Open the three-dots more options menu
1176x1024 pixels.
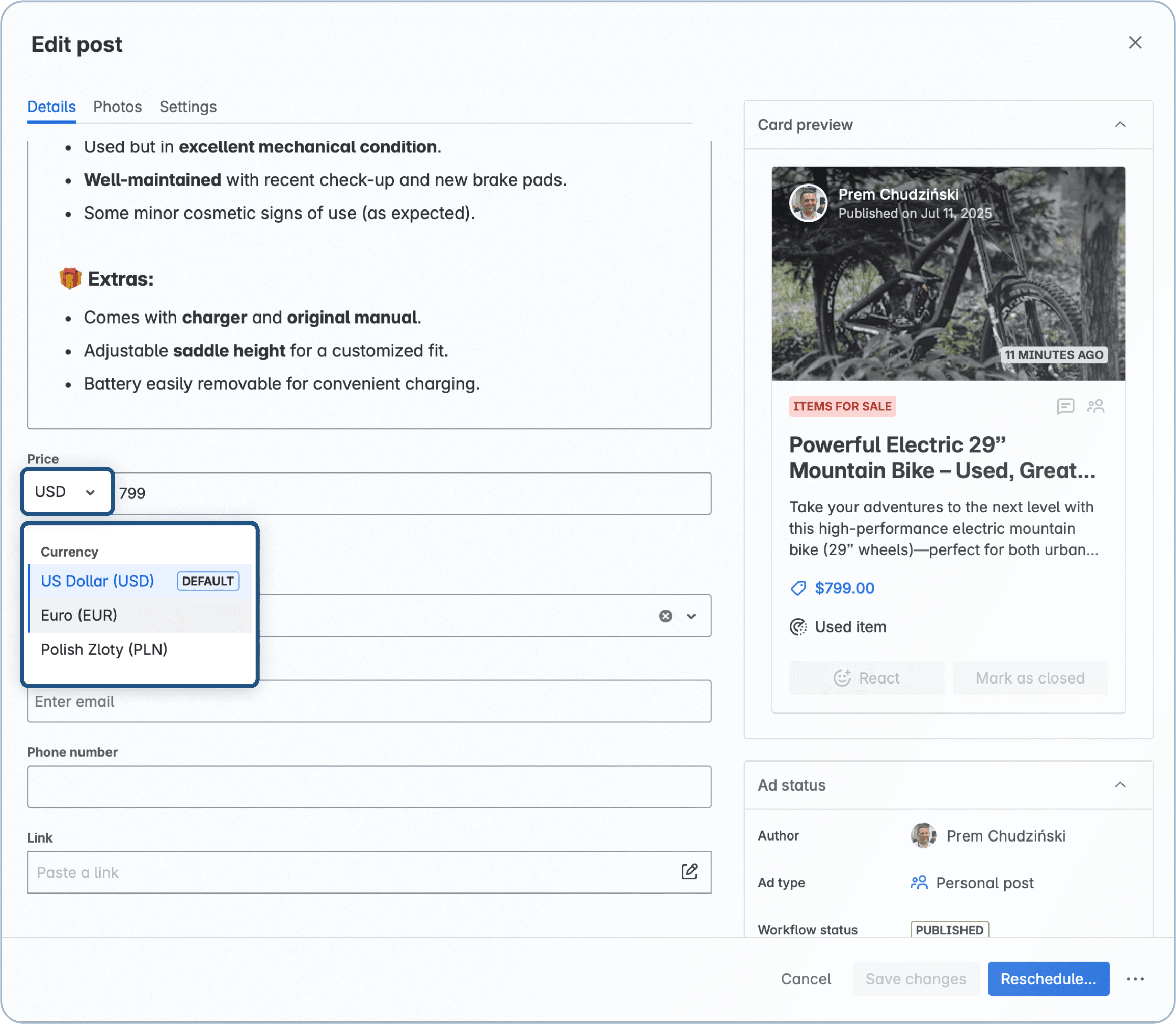coord(1135,979)
